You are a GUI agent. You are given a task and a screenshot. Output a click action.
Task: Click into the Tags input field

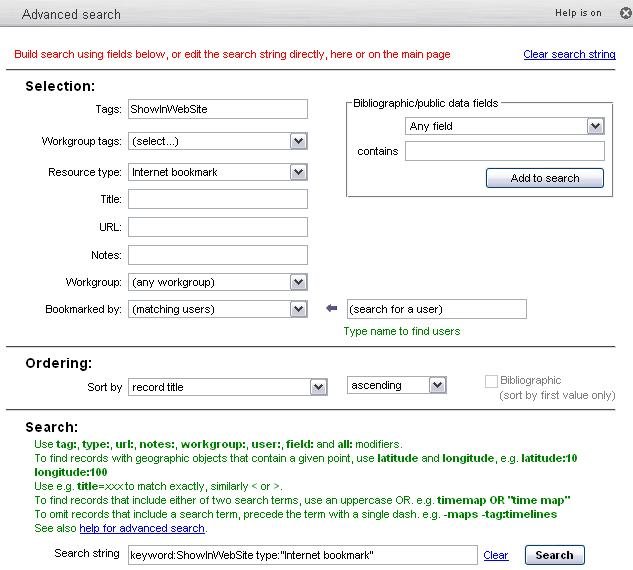coord(217,110)
